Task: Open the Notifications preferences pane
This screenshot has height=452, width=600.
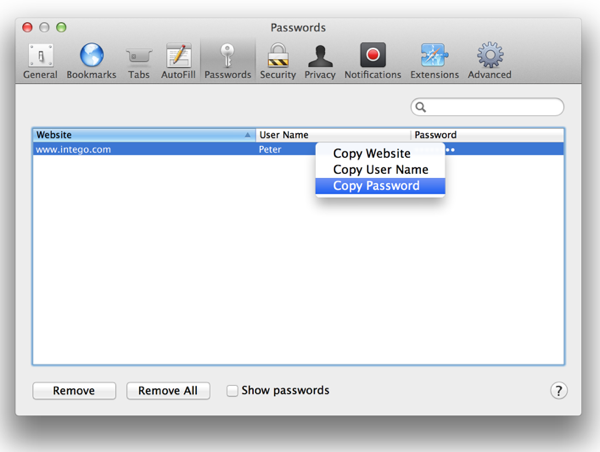Action: (x=373, y=61)
